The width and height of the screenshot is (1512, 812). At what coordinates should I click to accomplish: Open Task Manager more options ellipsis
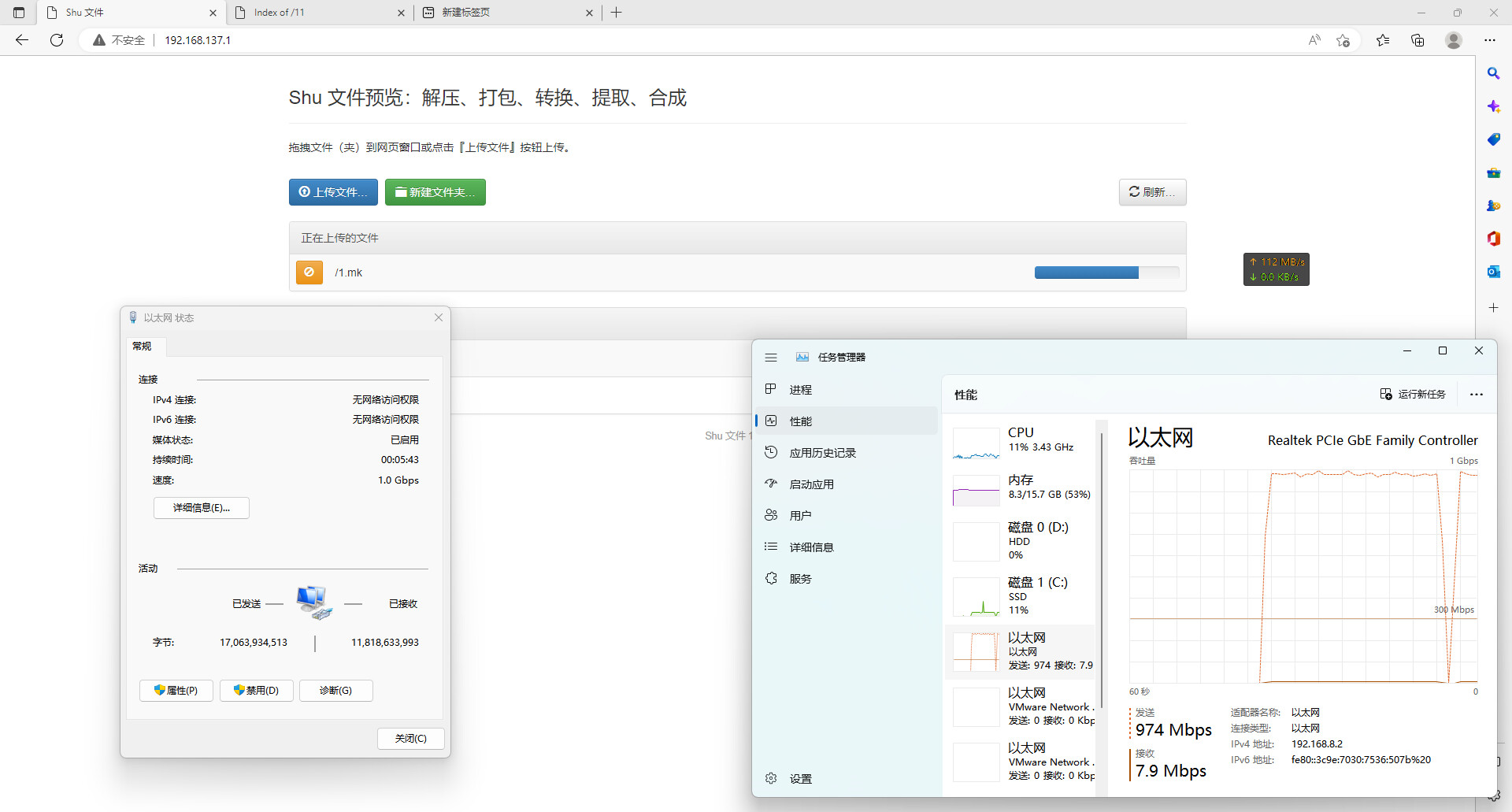1477,395
